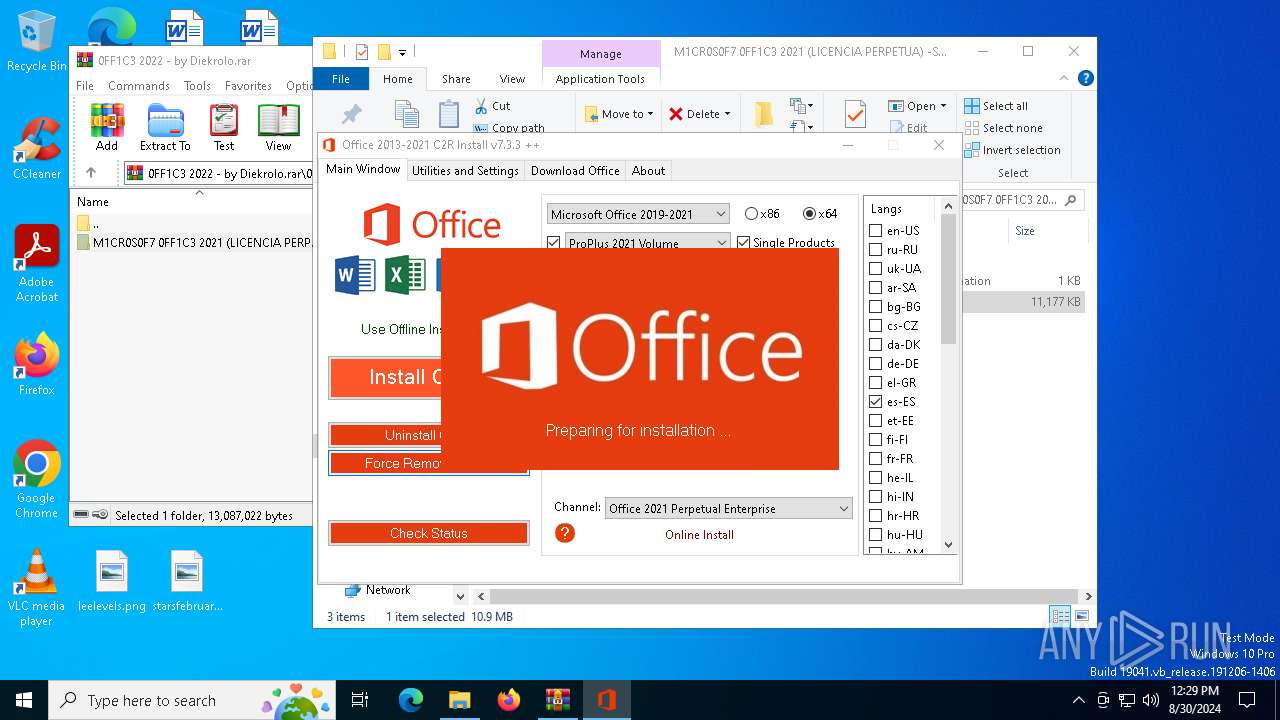Click Invert selection in ribbon
The height and width of the screenshot is (720, 1280).
[1012, 150]
